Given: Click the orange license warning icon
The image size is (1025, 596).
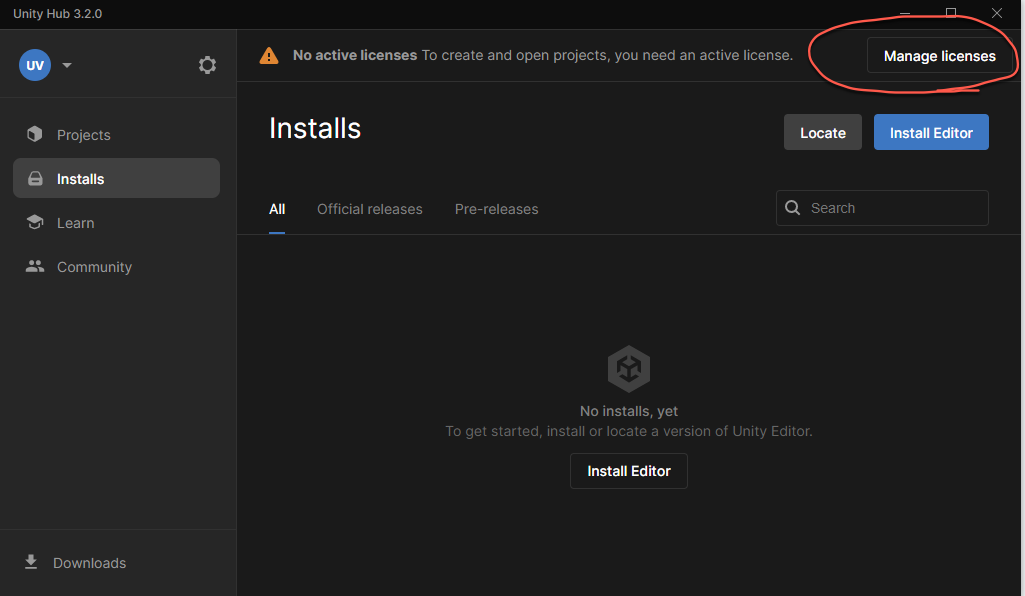Looking at the screenshot, I should click(269, 56).
